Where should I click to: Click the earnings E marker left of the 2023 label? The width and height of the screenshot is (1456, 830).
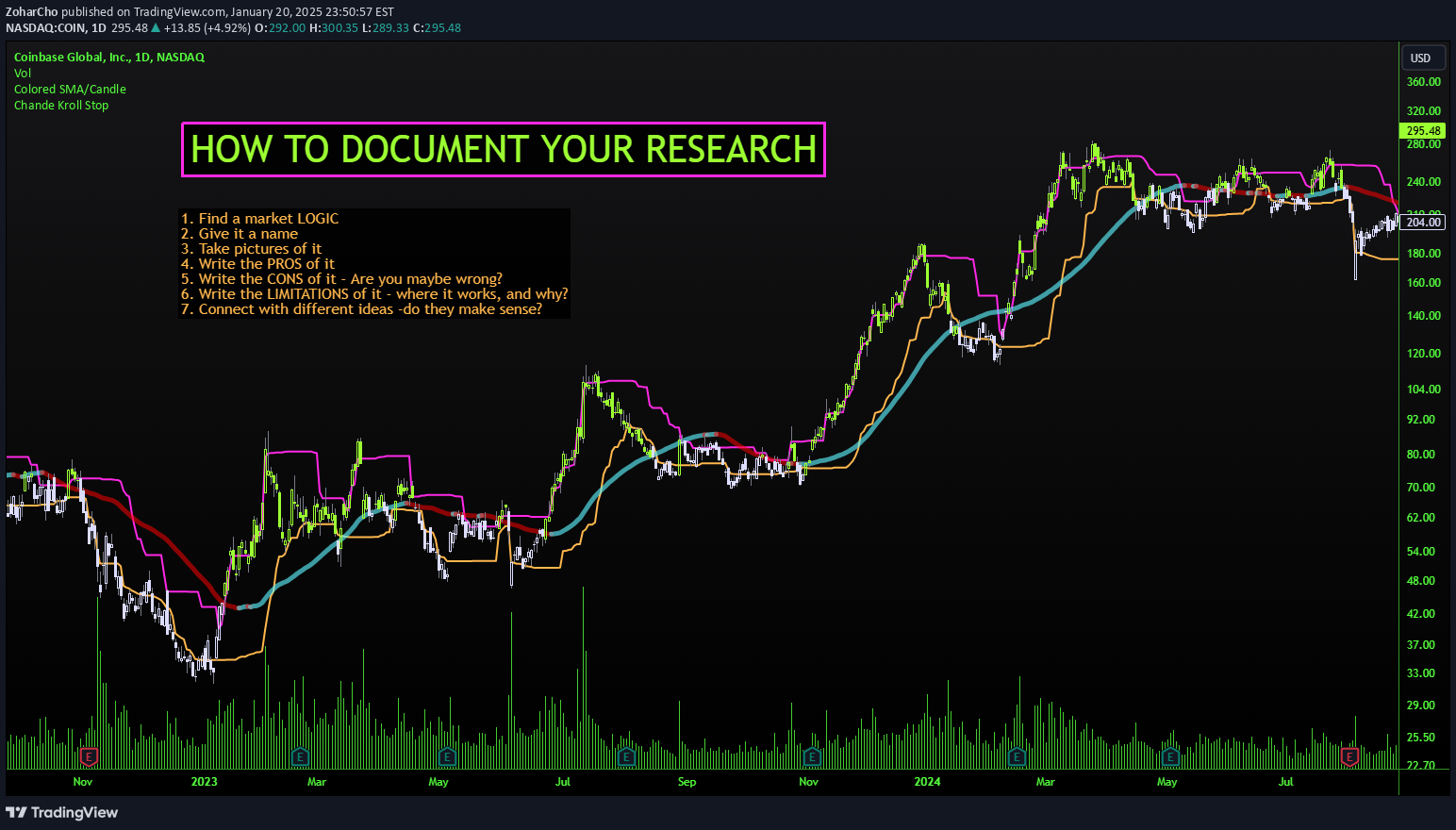(x=89, y=756)
